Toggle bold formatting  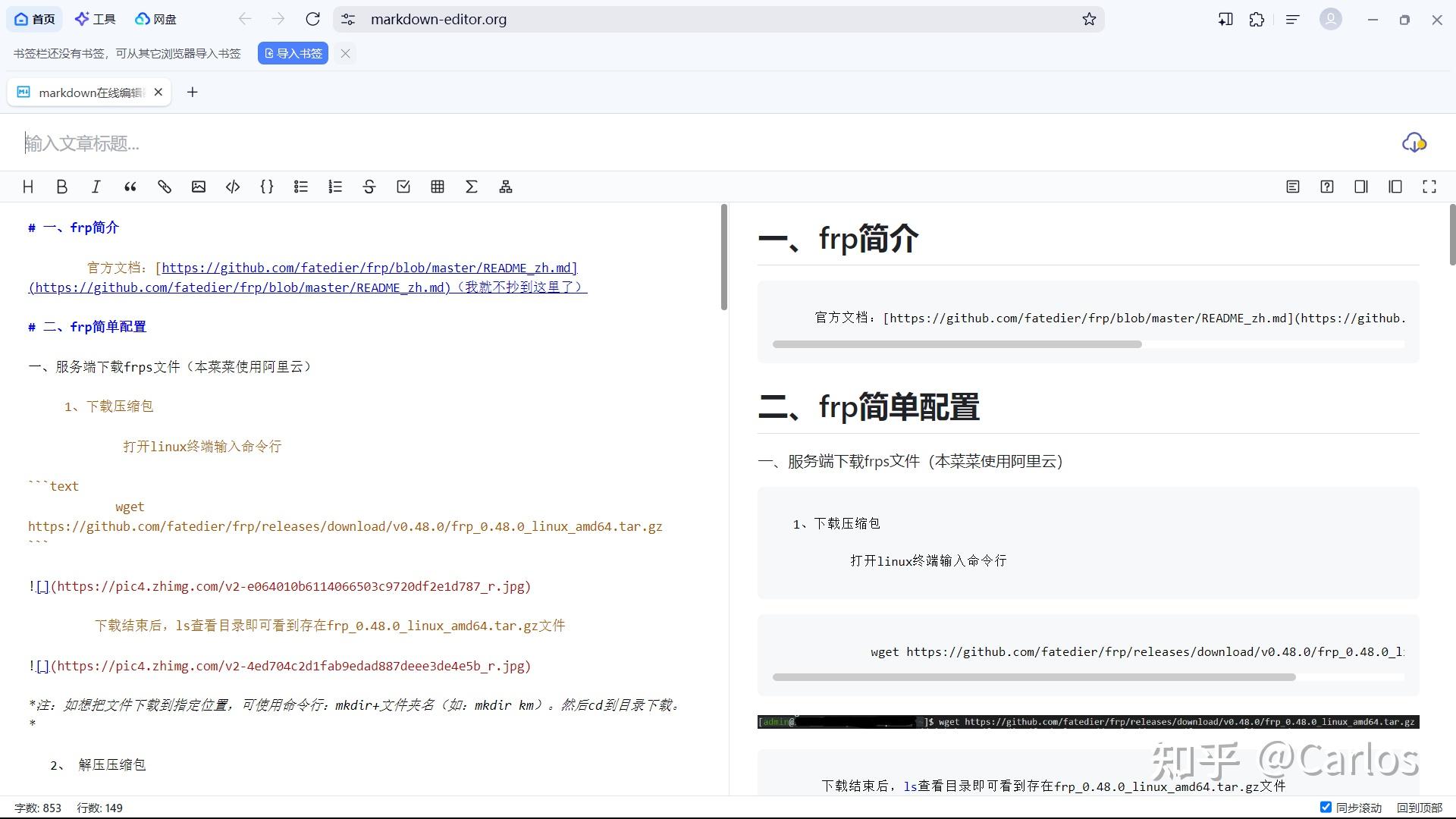pos(61,187)
